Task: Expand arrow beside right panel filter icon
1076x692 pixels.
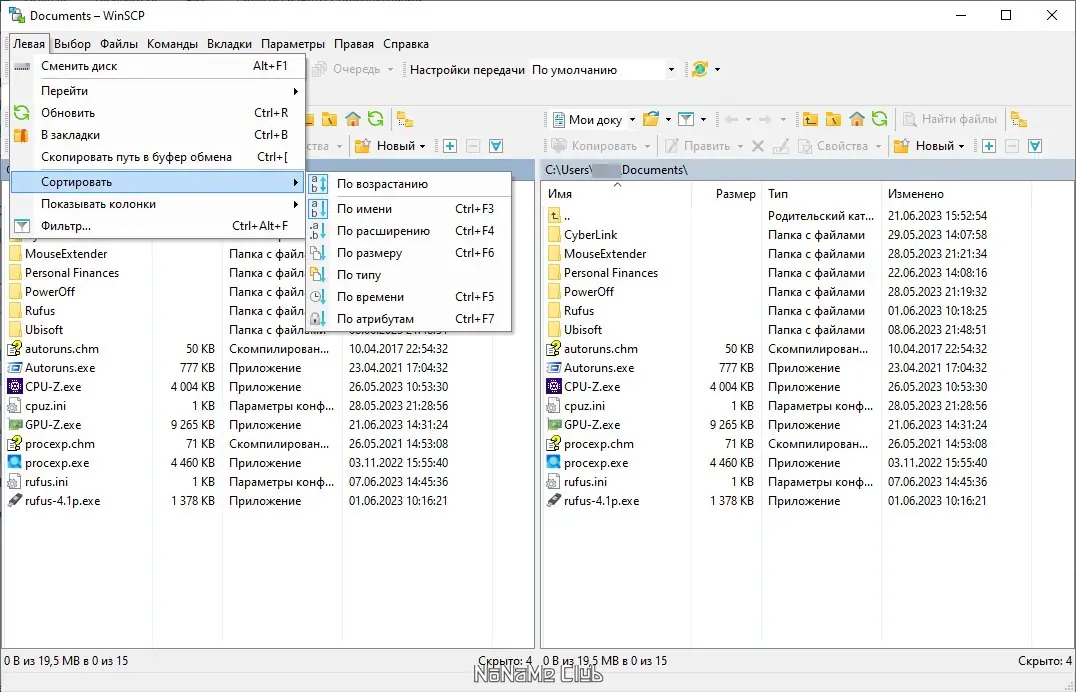Action: [x=703, y=119]
